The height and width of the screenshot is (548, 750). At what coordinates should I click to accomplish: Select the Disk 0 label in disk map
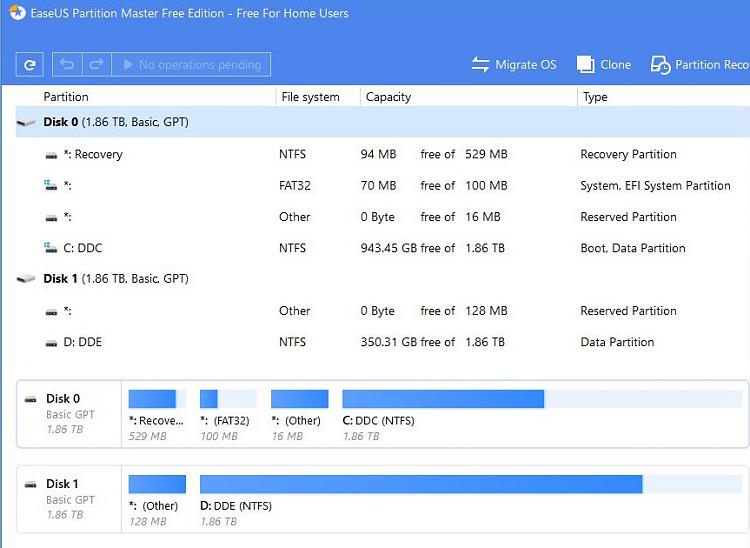[63, 398]
